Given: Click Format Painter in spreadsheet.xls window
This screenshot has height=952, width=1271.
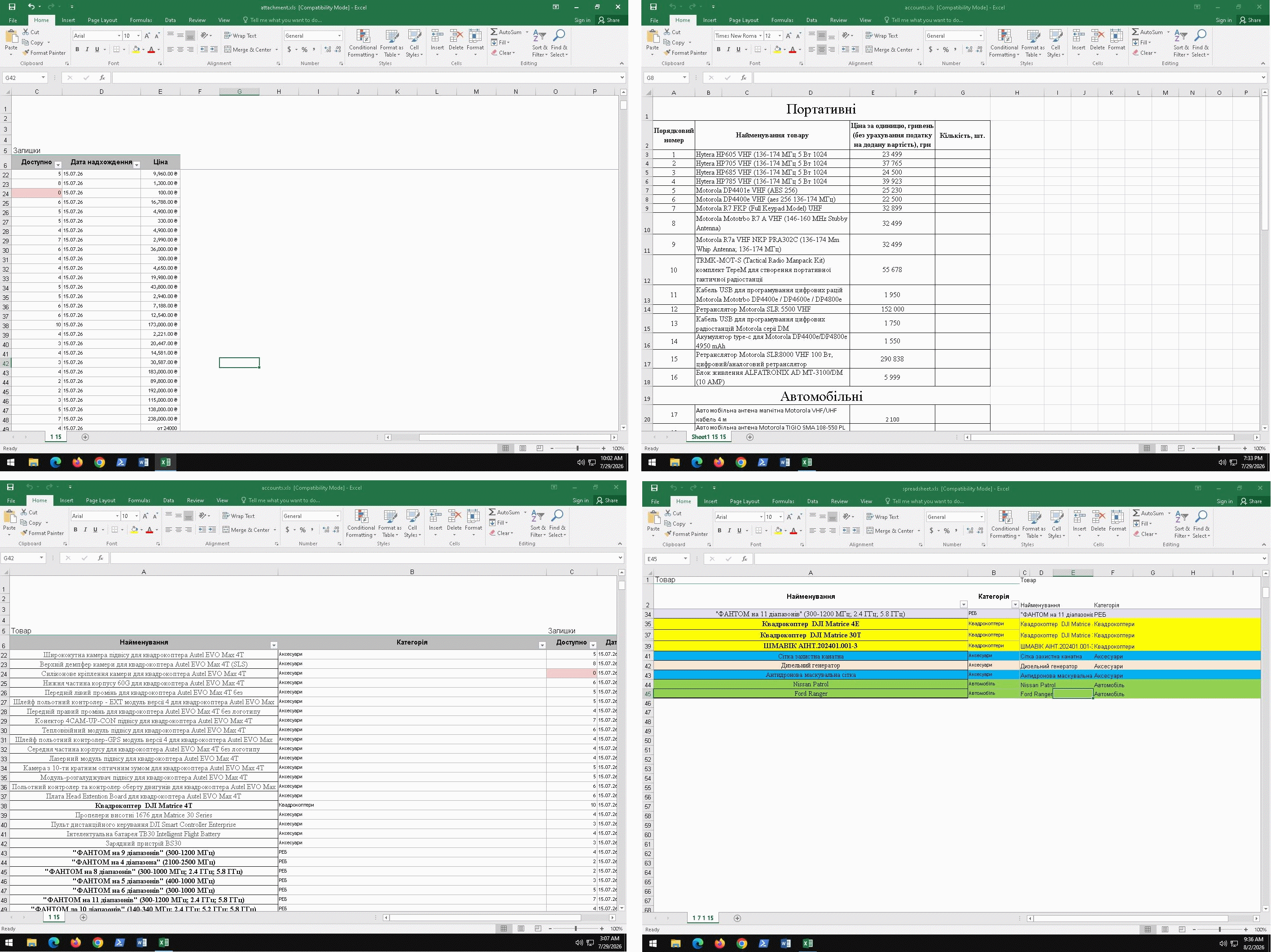Looking at the screenshot, I should point(686,534).
